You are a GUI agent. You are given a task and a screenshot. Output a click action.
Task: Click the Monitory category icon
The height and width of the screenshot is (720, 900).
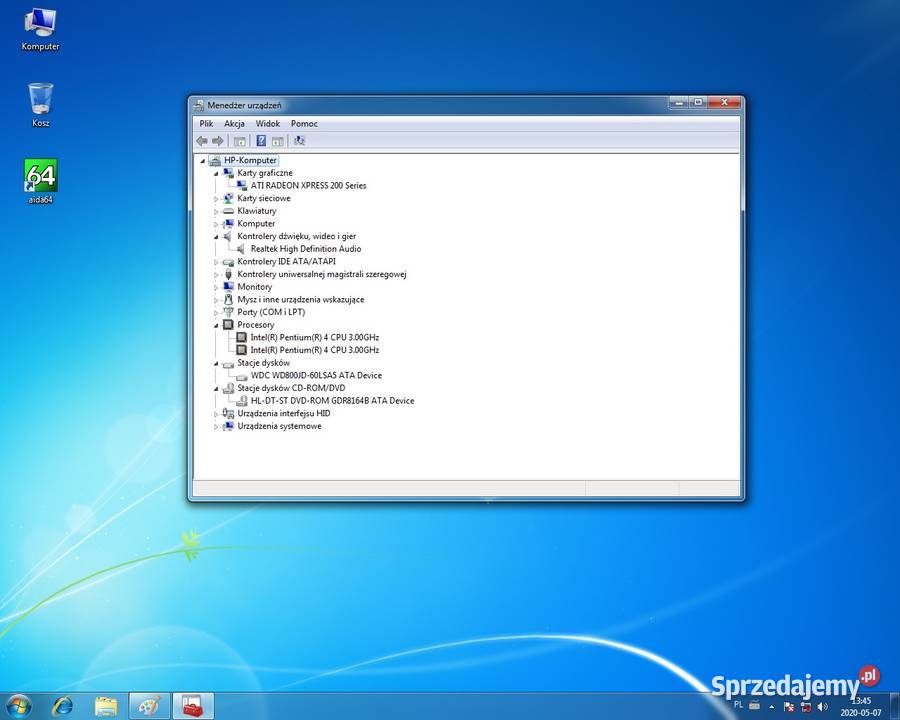tap(228, 287)
